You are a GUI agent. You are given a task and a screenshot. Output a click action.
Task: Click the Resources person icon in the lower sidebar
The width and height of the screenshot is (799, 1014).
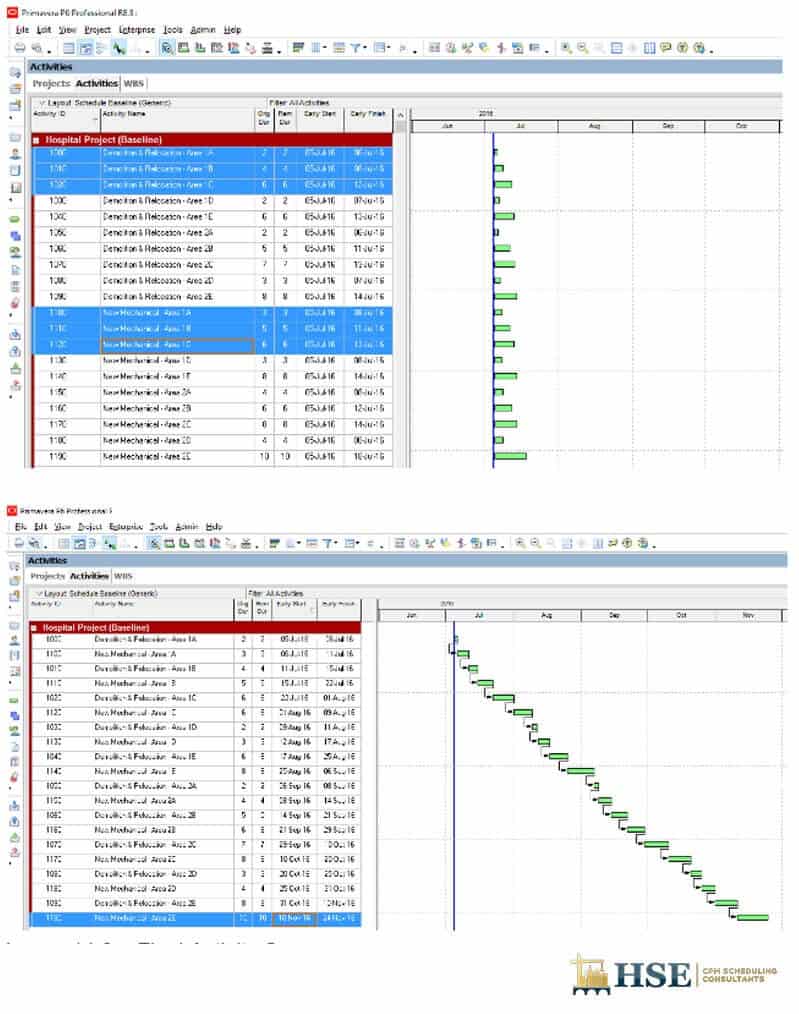click(x=15, y=639)
